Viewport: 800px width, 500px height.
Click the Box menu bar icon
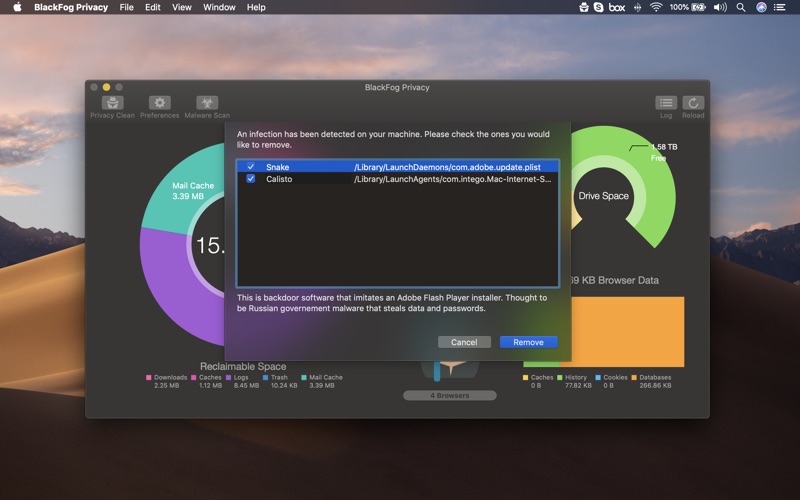click(617, 7)
